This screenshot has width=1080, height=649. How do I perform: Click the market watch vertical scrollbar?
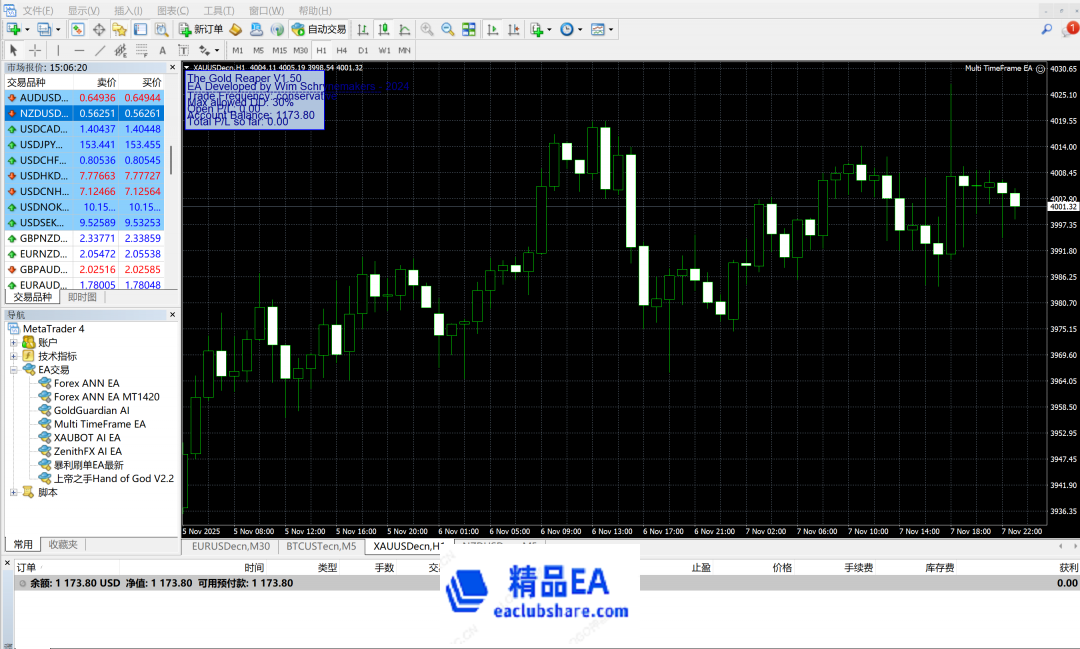pos(171,160)
